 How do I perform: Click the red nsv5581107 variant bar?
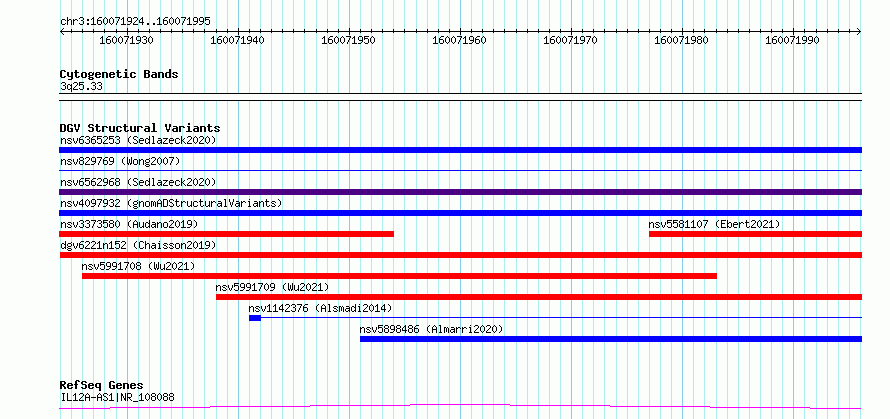point(755,234)
